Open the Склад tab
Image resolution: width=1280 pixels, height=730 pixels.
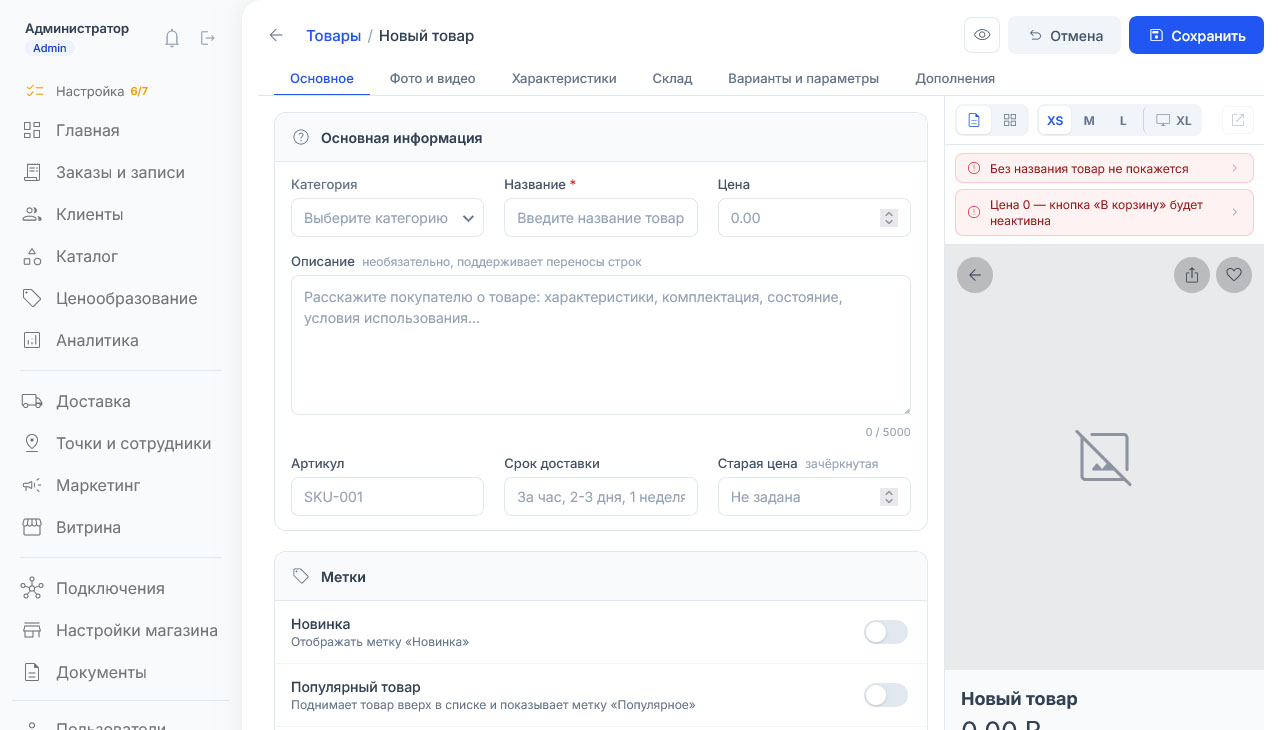(672, 78)
